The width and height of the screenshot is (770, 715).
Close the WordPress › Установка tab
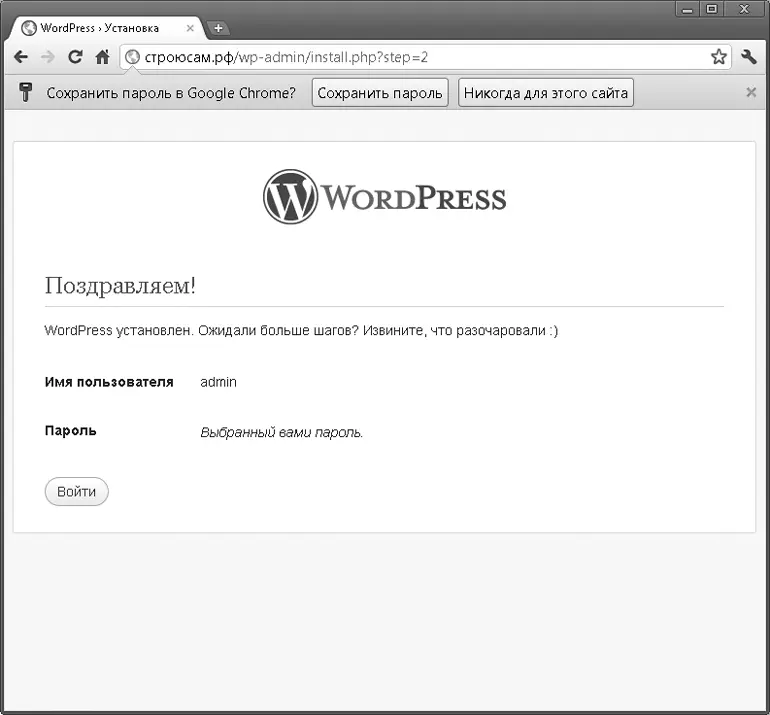[191, 28]
